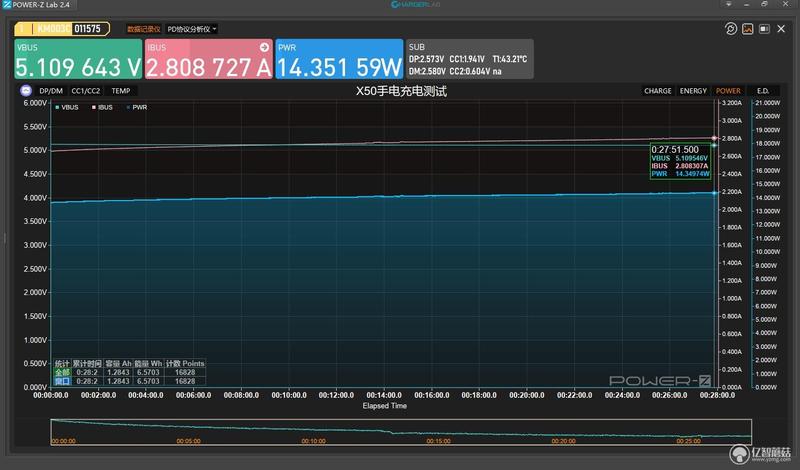The width and height of the screenshot is (800, 470).
Task: Click the 21.000W power axis label
Action: tap(768, 103)
